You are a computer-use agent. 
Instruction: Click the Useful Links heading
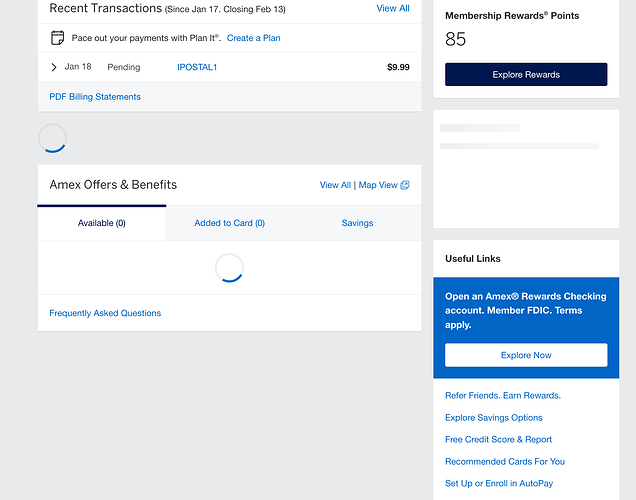coord(473,259)
